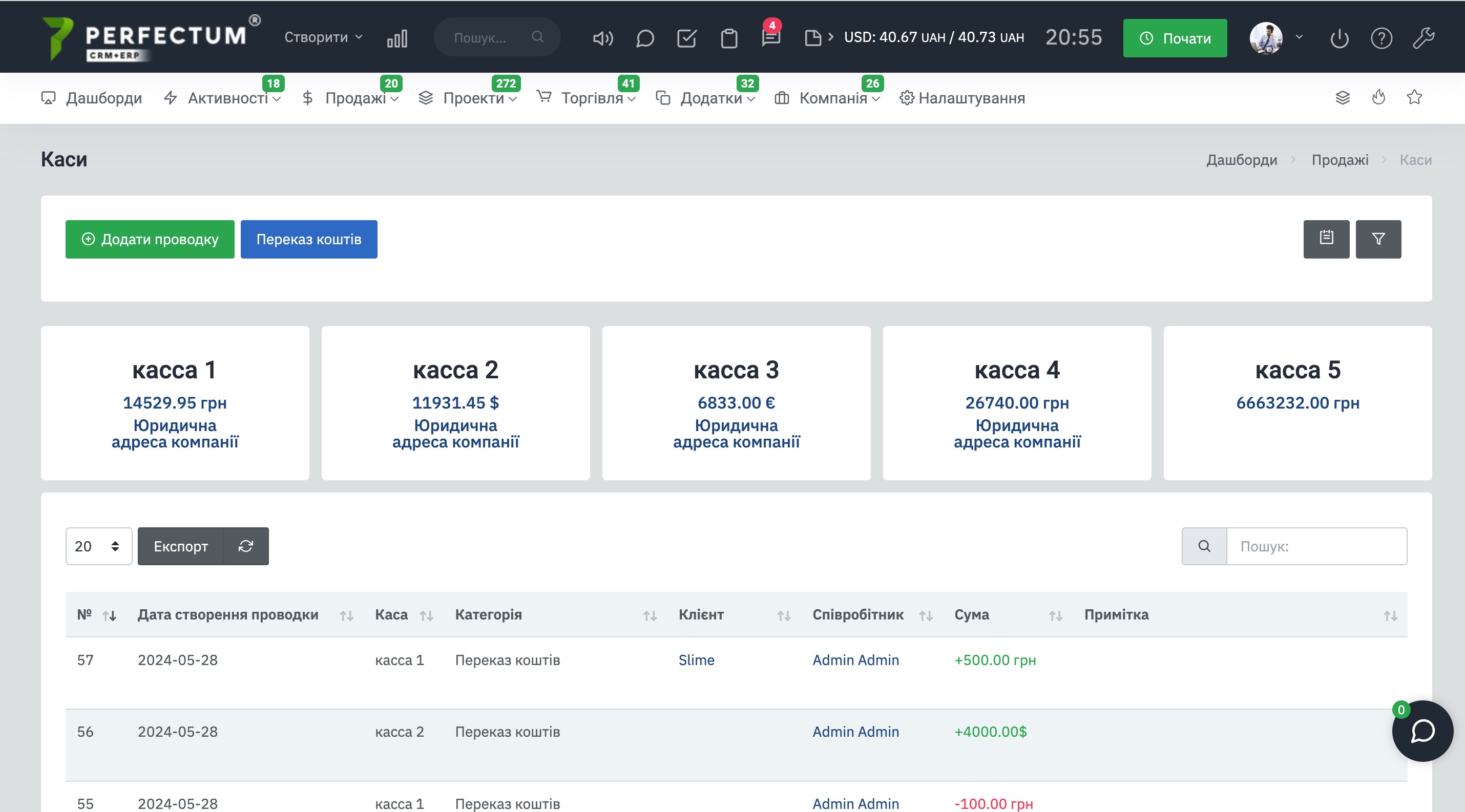Click the green Почати button
This screenshot has height=812, width=1465.
[x=1175, y=38]
